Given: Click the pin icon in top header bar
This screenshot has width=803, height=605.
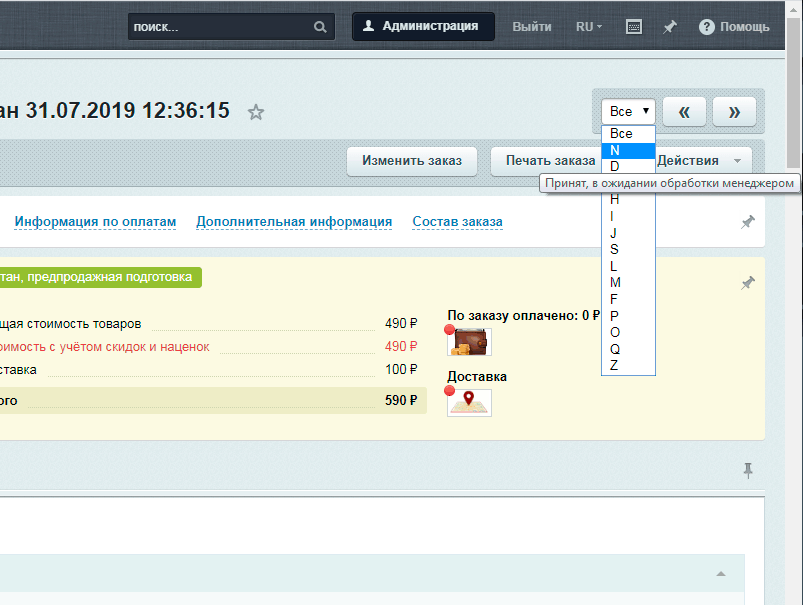Looking at the screenshot, I should click(670, 27).
